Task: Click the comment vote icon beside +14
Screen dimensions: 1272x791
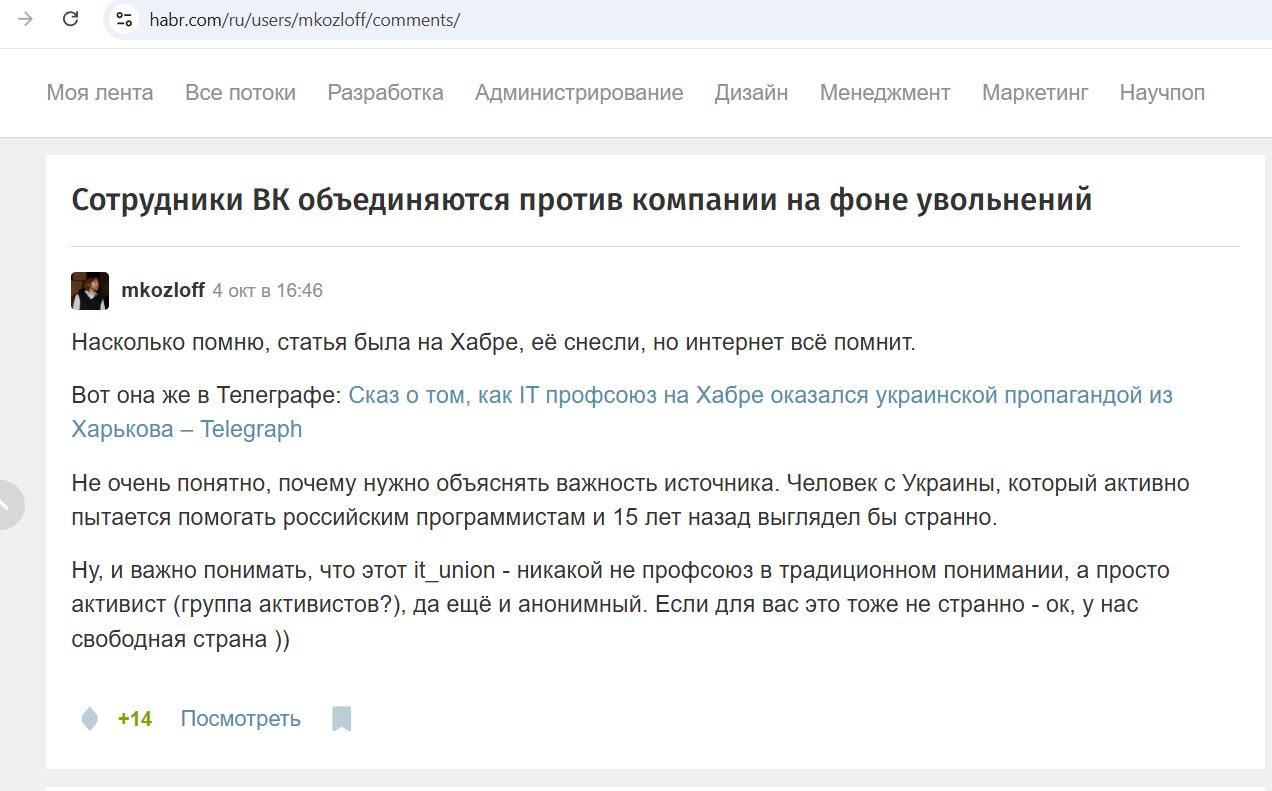Action: (90, 718)
